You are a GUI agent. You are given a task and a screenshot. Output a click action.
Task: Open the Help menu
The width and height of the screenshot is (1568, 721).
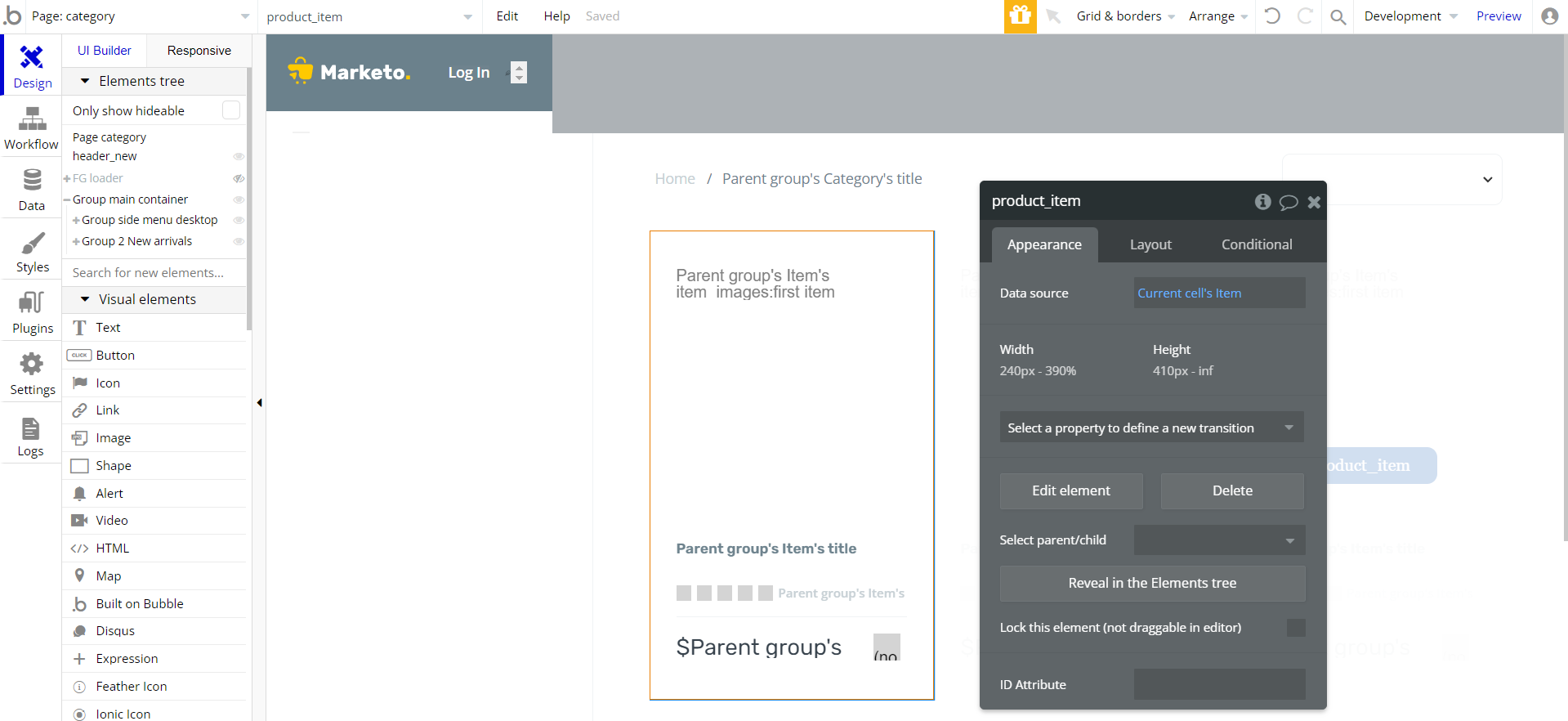pyautogui.click(x=556, y=16)
